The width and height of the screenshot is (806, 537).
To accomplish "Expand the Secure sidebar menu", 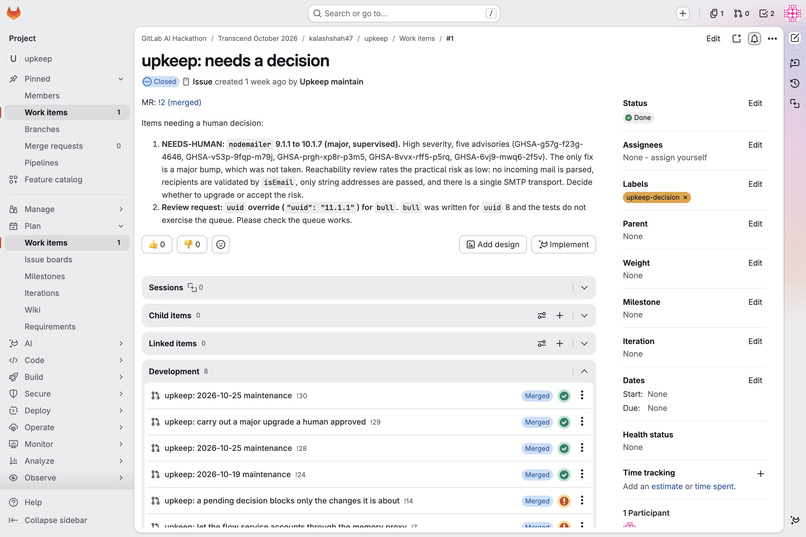I will pyautogui.click(x=67, y=394).
